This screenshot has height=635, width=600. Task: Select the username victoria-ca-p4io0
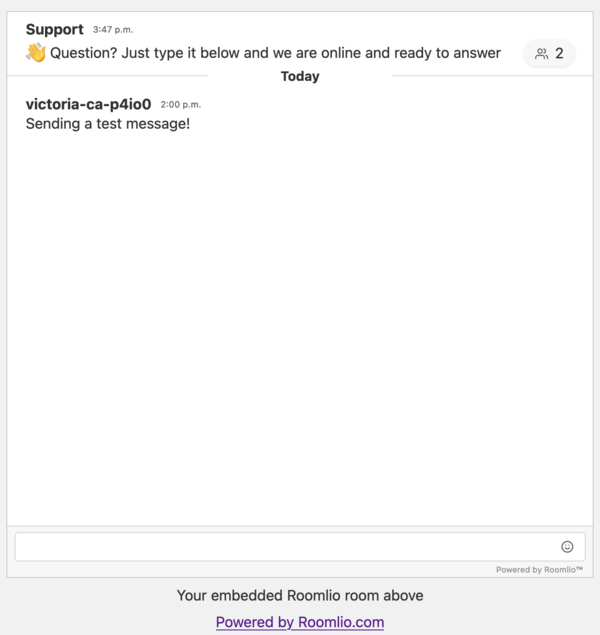[x=88, y=104]
